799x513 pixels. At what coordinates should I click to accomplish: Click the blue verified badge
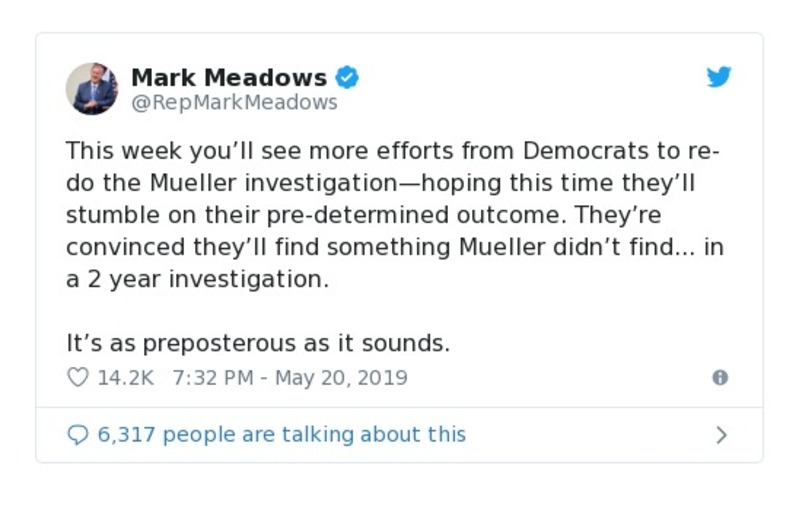click(347, 77)
